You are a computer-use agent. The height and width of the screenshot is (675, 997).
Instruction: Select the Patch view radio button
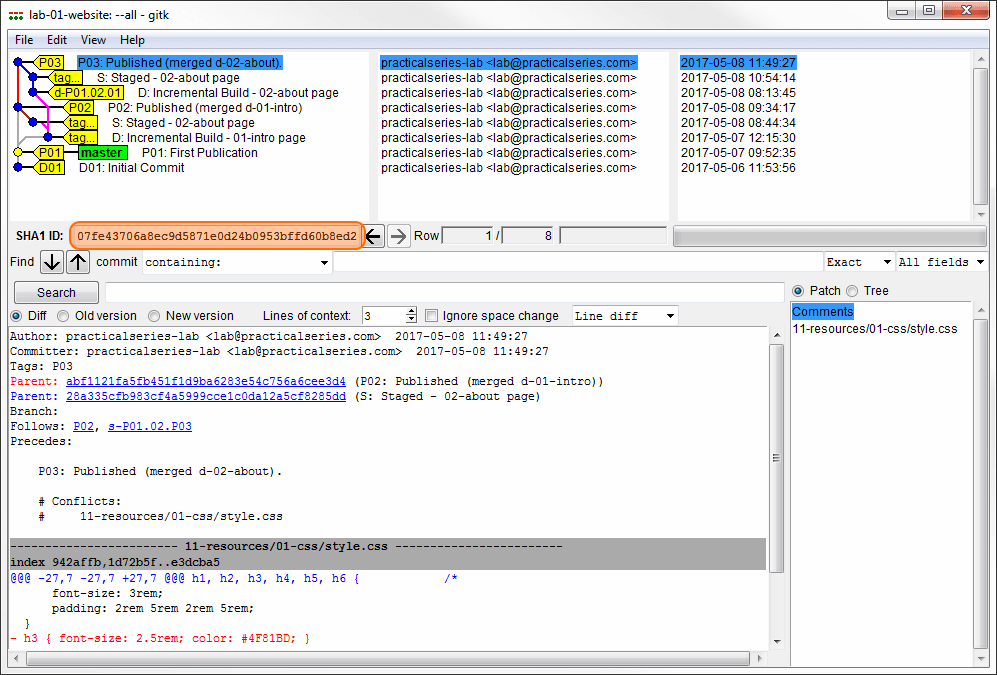click(x=798, y=291)
